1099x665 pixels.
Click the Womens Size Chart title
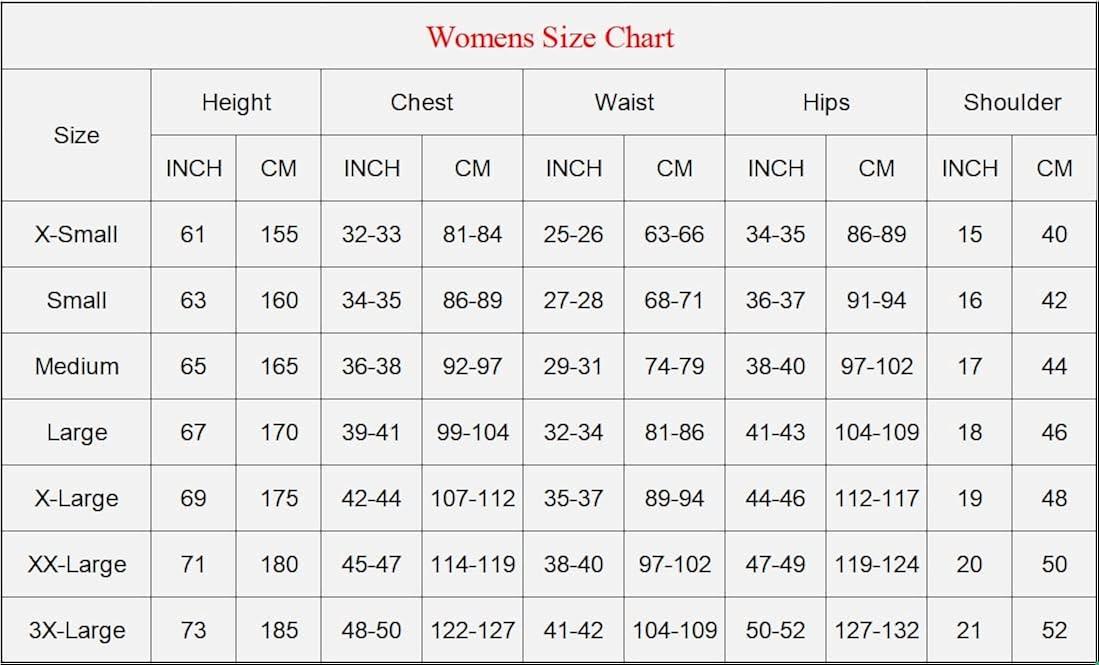[550, 38]
